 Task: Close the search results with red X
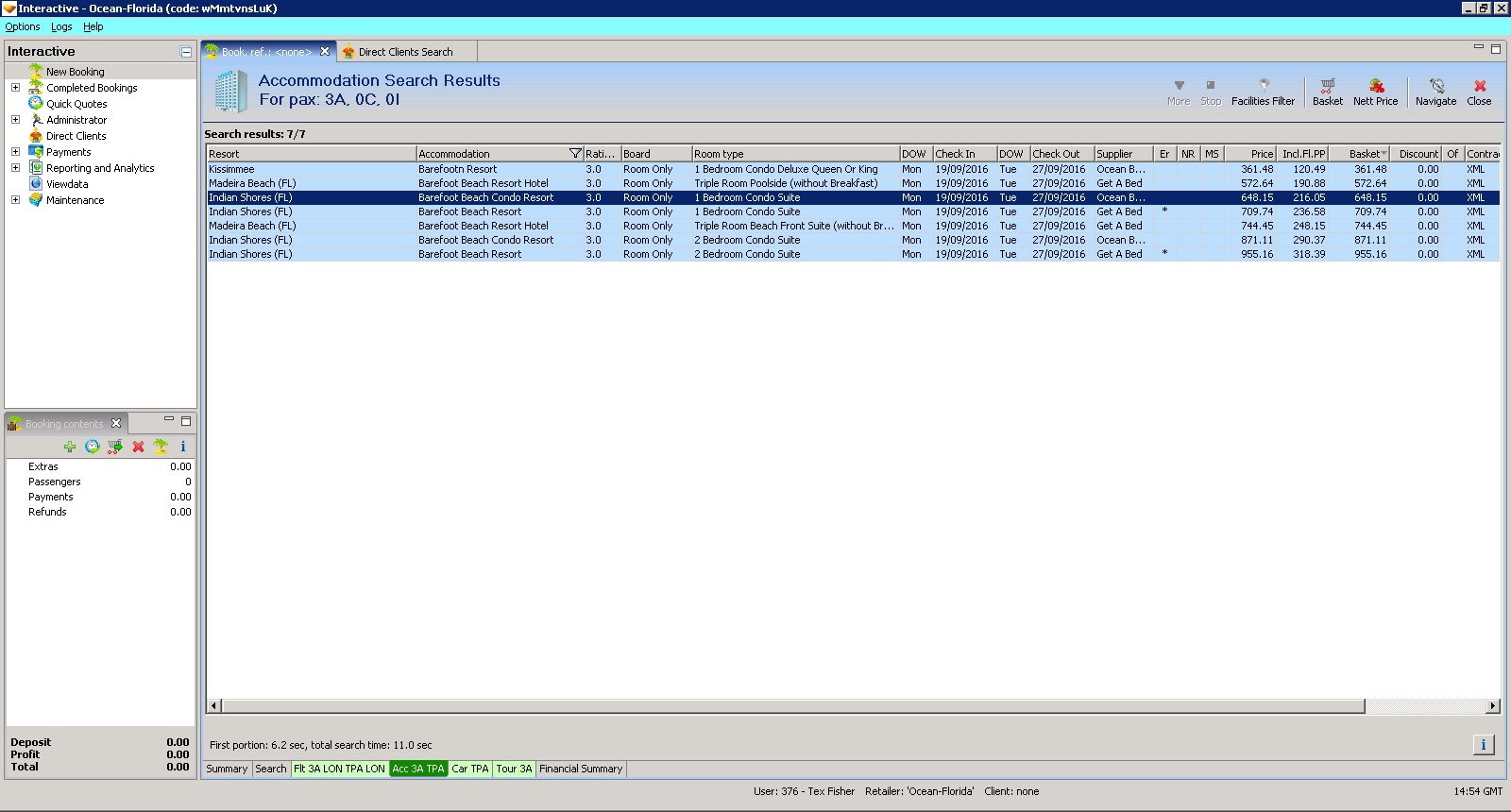1479,92
